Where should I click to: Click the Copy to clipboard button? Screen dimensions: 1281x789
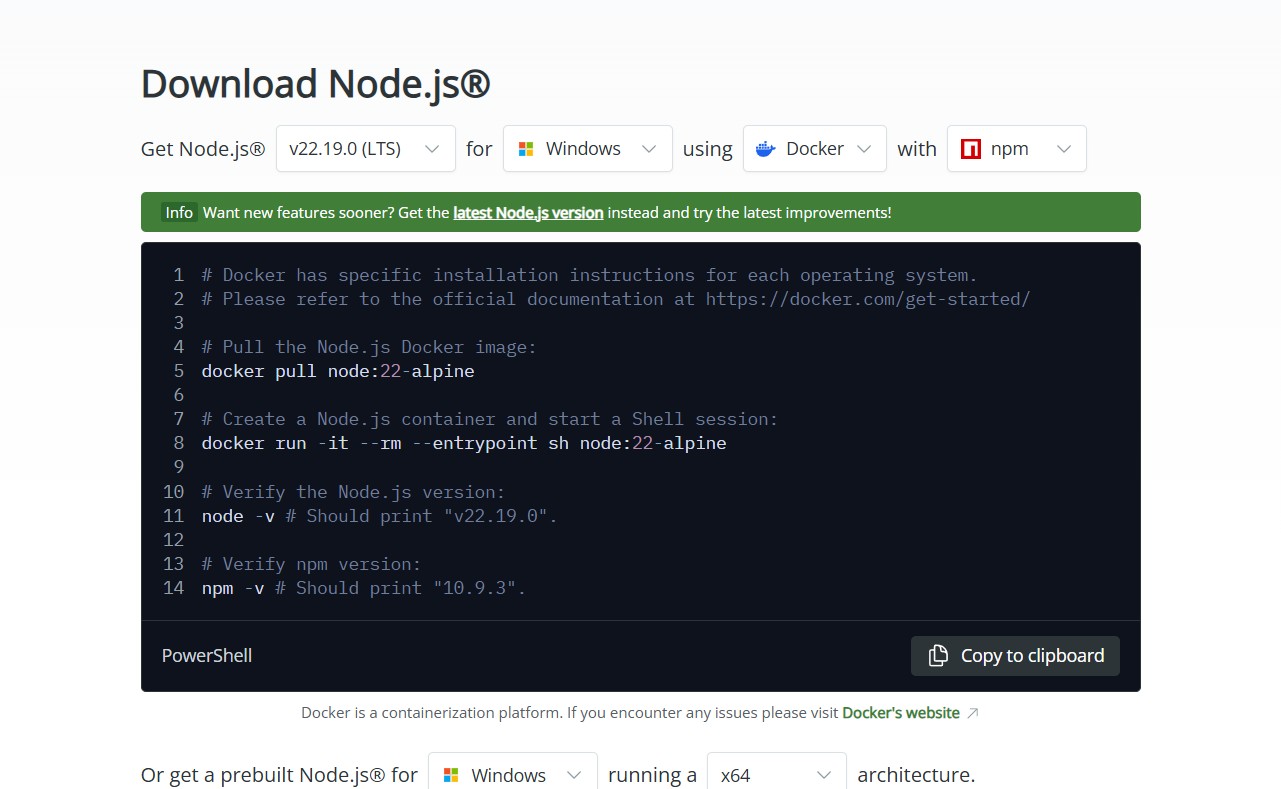tap(1015, 656)
